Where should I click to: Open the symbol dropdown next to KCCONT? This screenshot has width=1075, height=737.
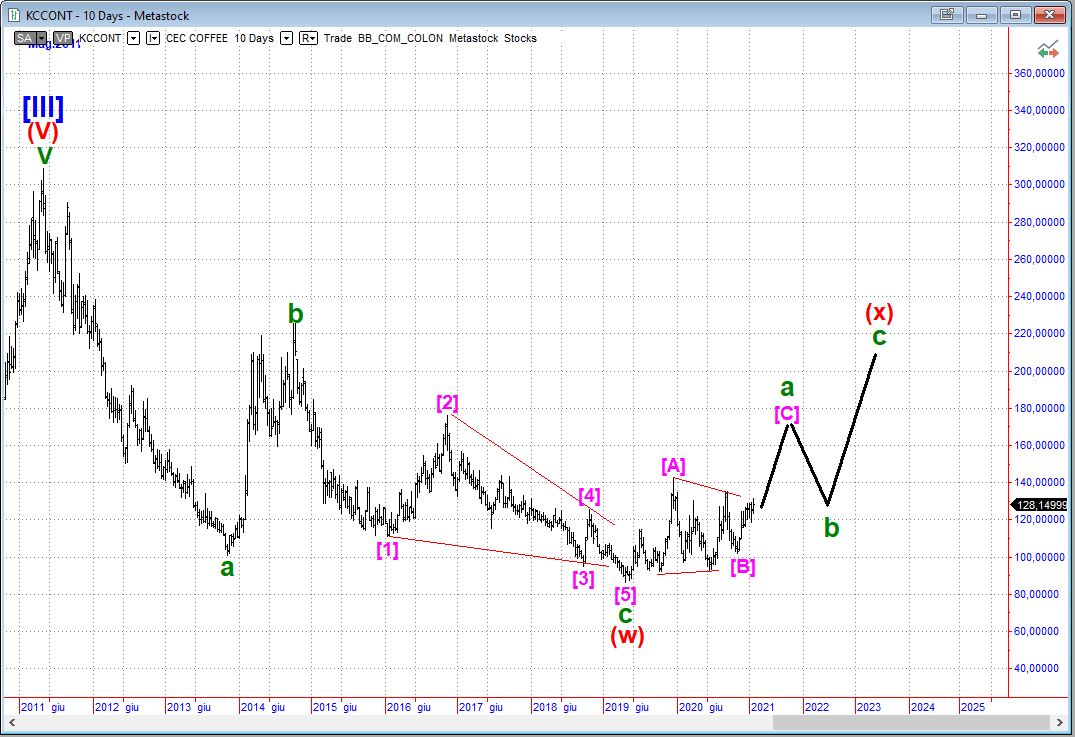[x=134, y=38]
